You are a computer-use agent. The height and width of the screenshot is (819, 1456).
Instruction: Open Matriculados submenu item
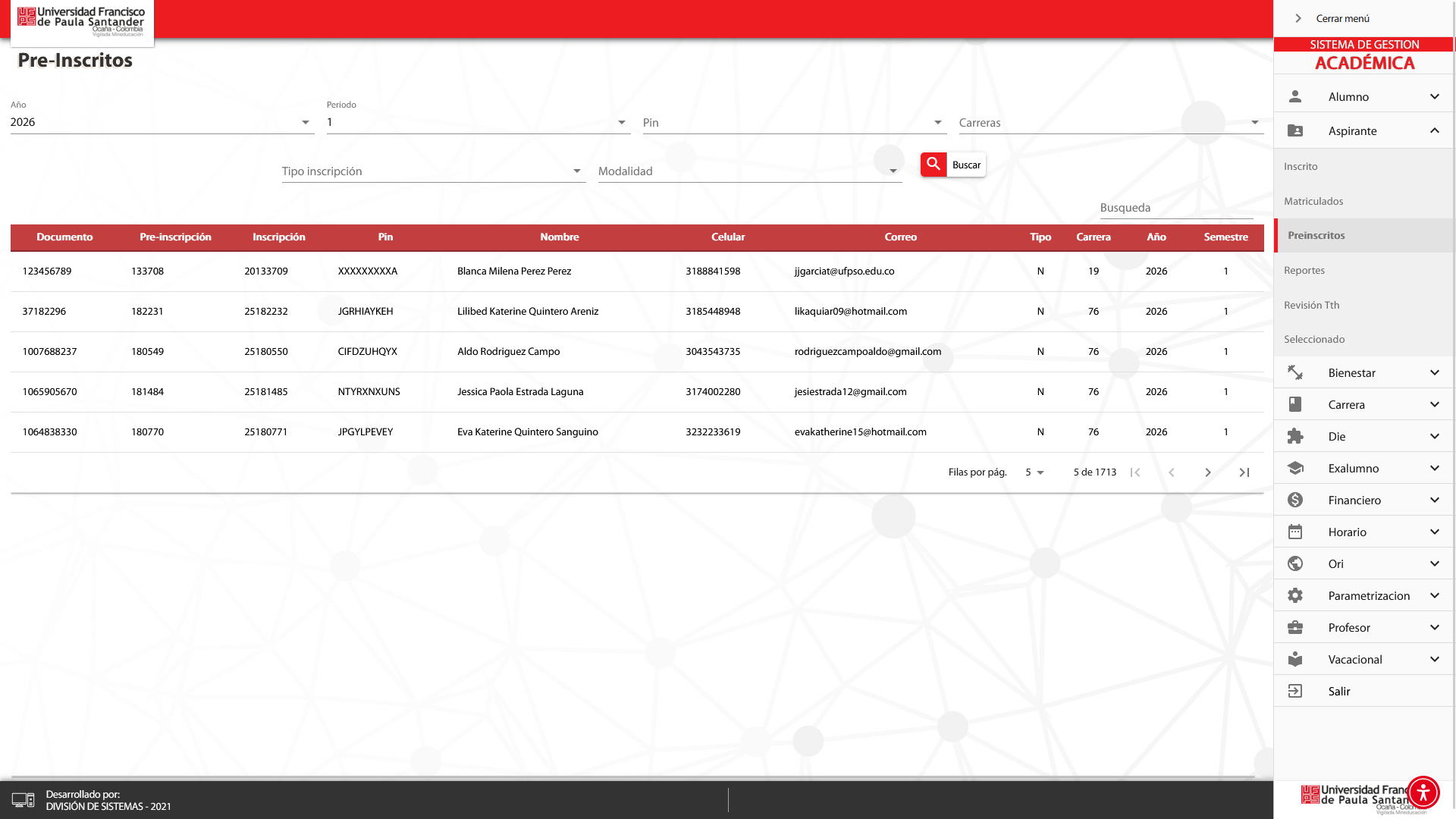pos(1313,202)
